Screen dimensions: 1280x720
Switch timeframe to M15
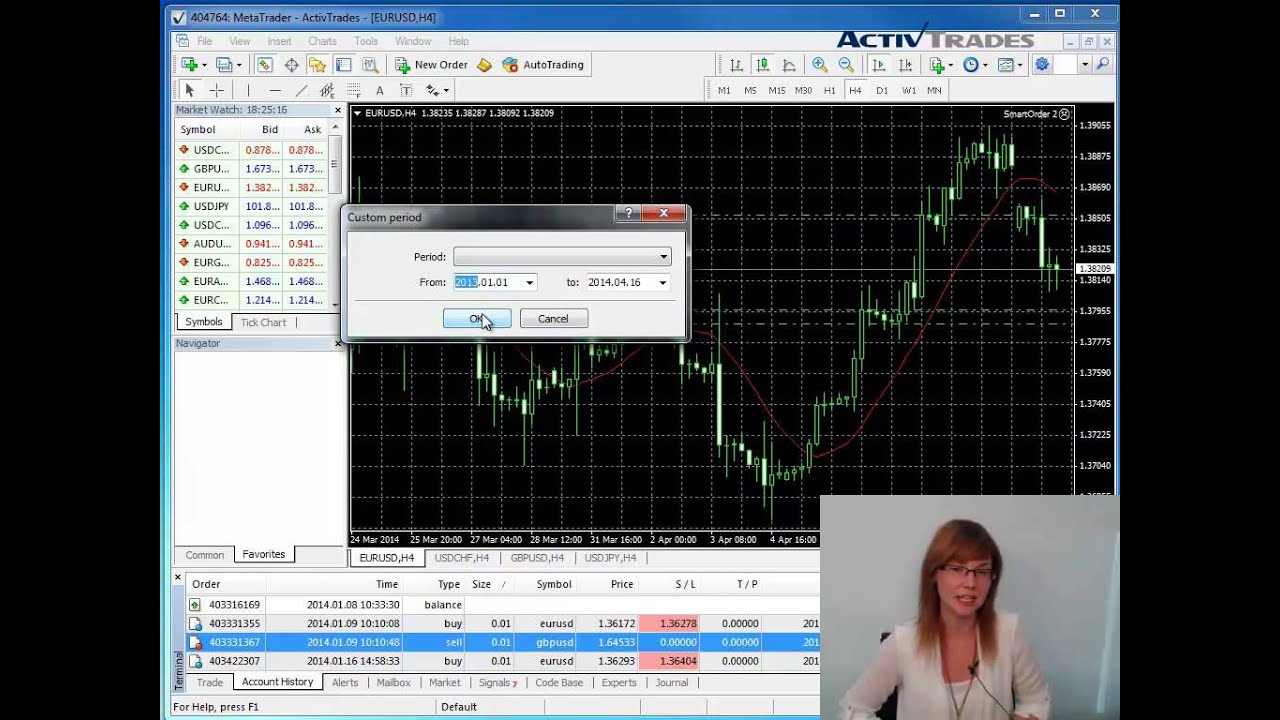tap(777, 90)
